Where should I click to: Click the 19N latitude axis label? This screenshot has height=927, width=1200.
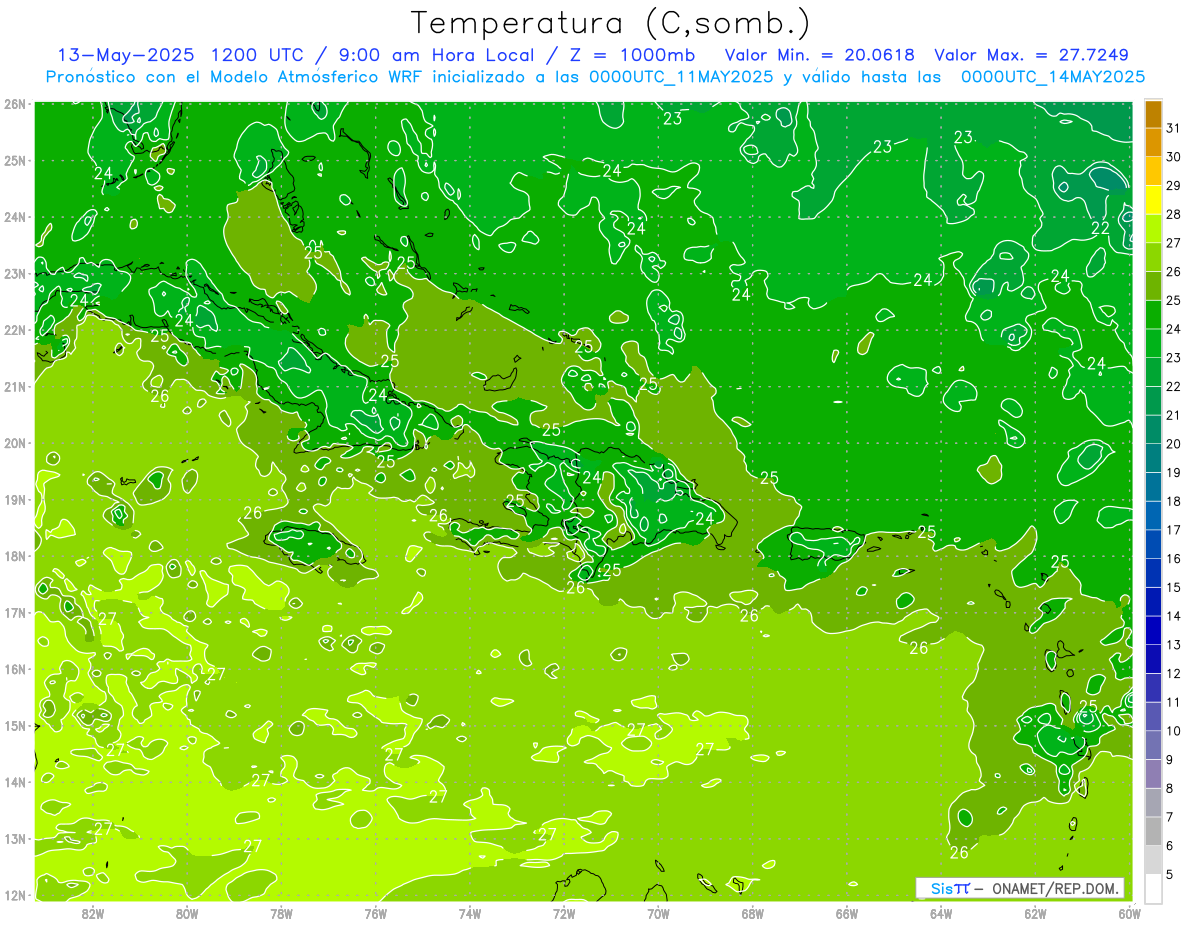(14, 500)
